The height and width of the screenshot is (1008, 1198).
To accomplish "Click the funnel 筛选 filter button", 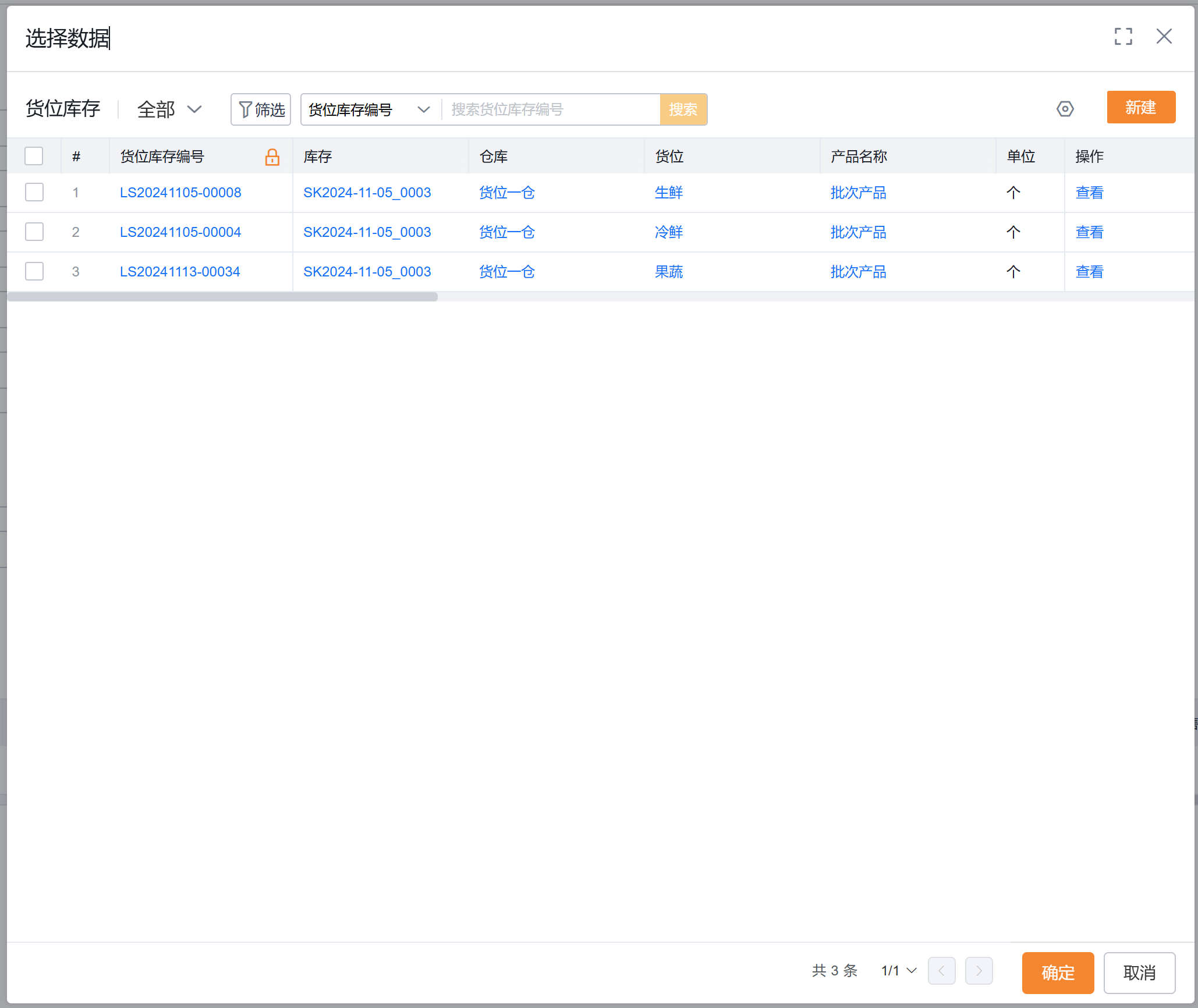I will pos(261,109).
